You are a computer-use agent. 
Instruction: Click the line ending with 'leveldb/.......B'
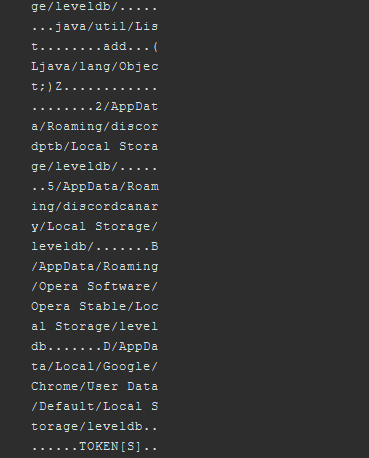(95, 247)
